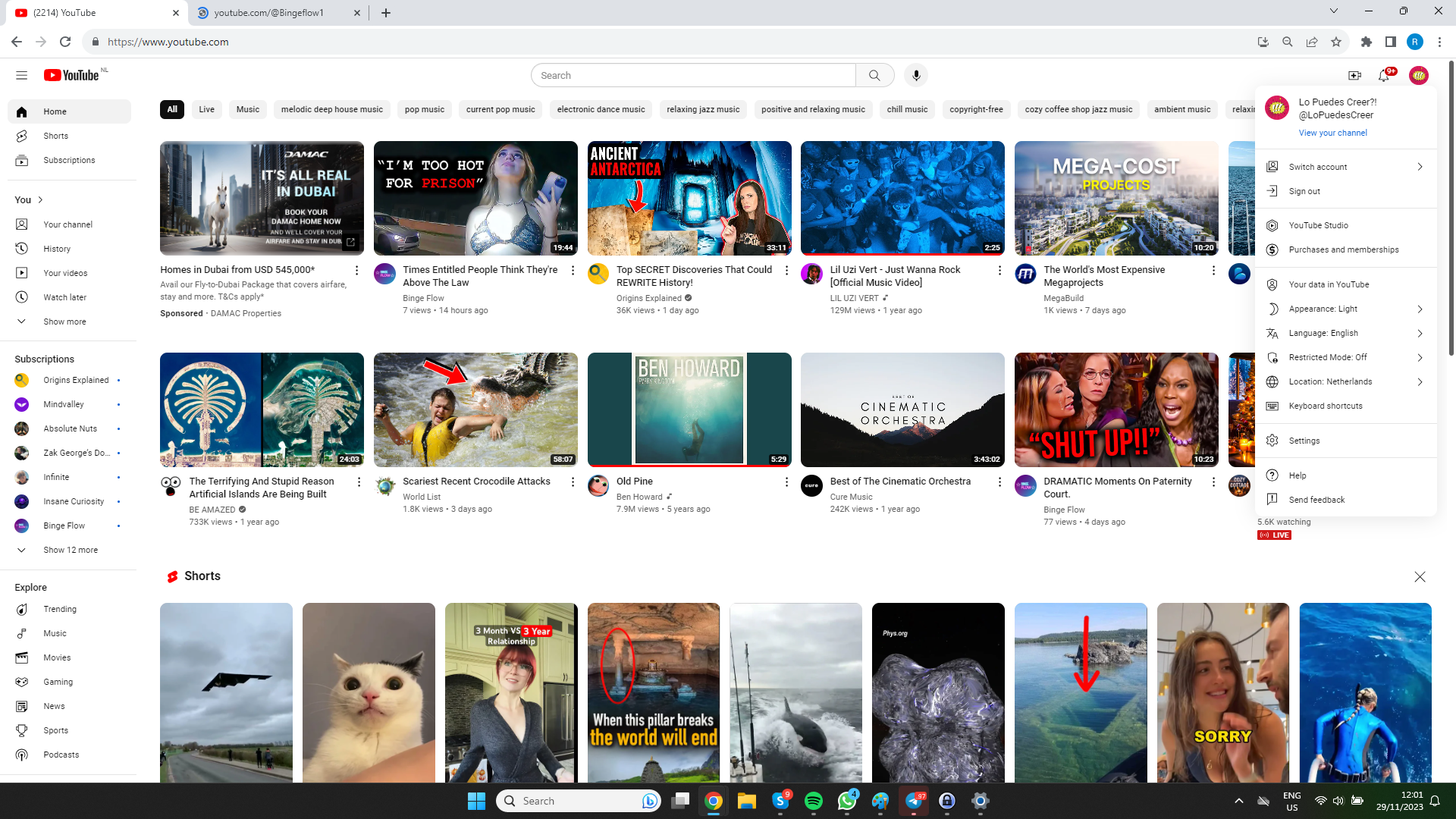Expand Show 12 more subscriptions
This screenshot has width=1456, height=819.
point(70,550)
